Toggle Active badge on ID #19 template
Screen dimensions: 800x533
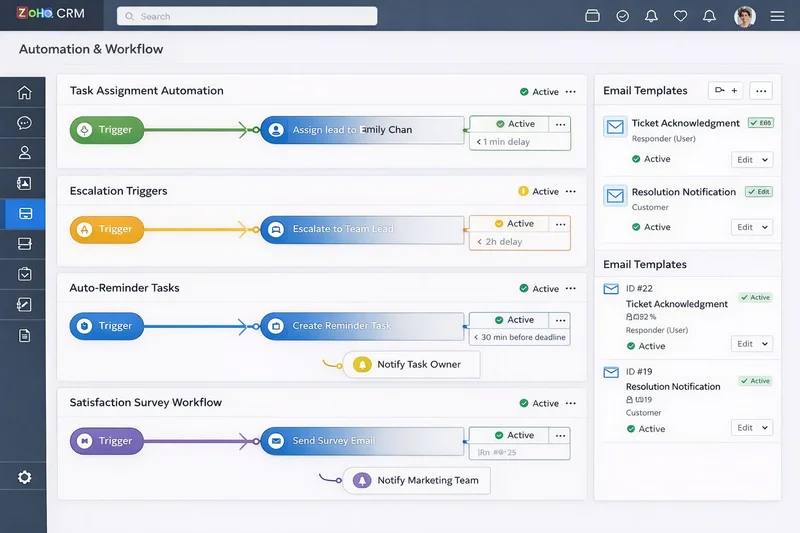[755, 381]
